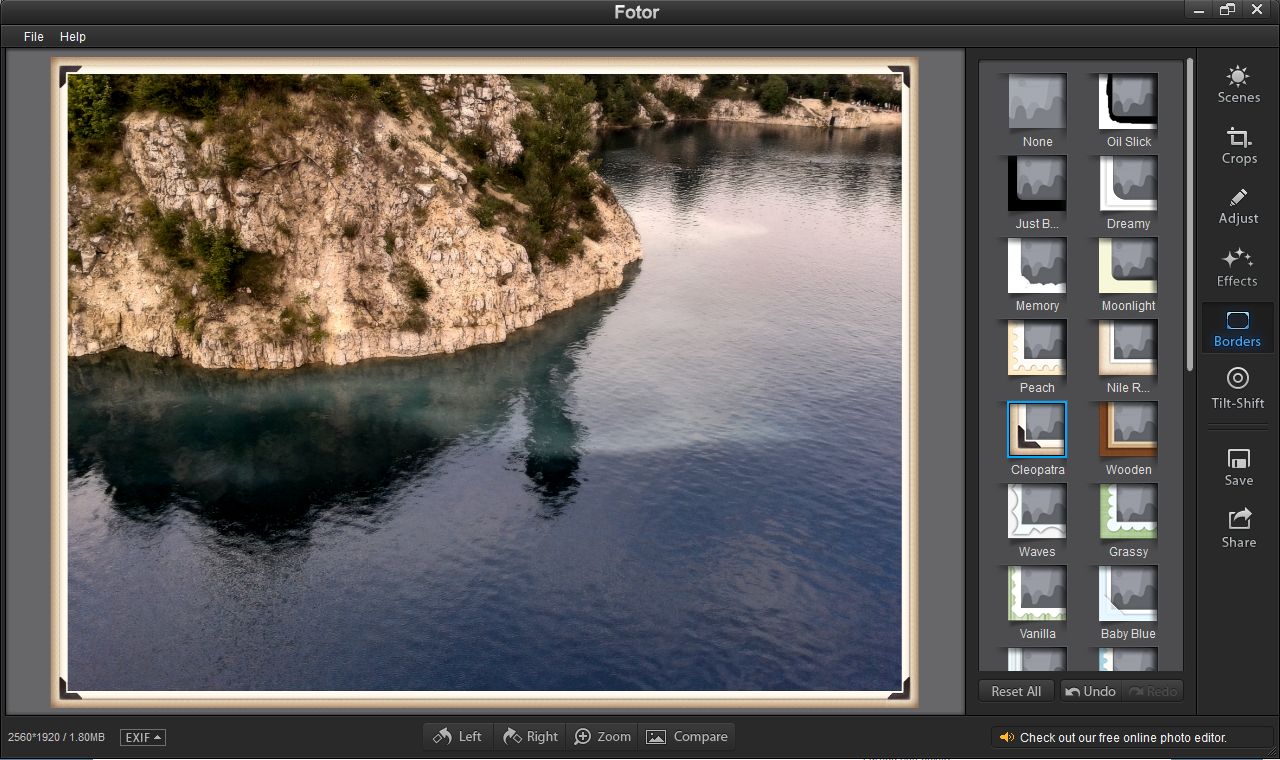1280x760 pixels.
Task: Open the Adjust panel
Action: point(1238,206)
